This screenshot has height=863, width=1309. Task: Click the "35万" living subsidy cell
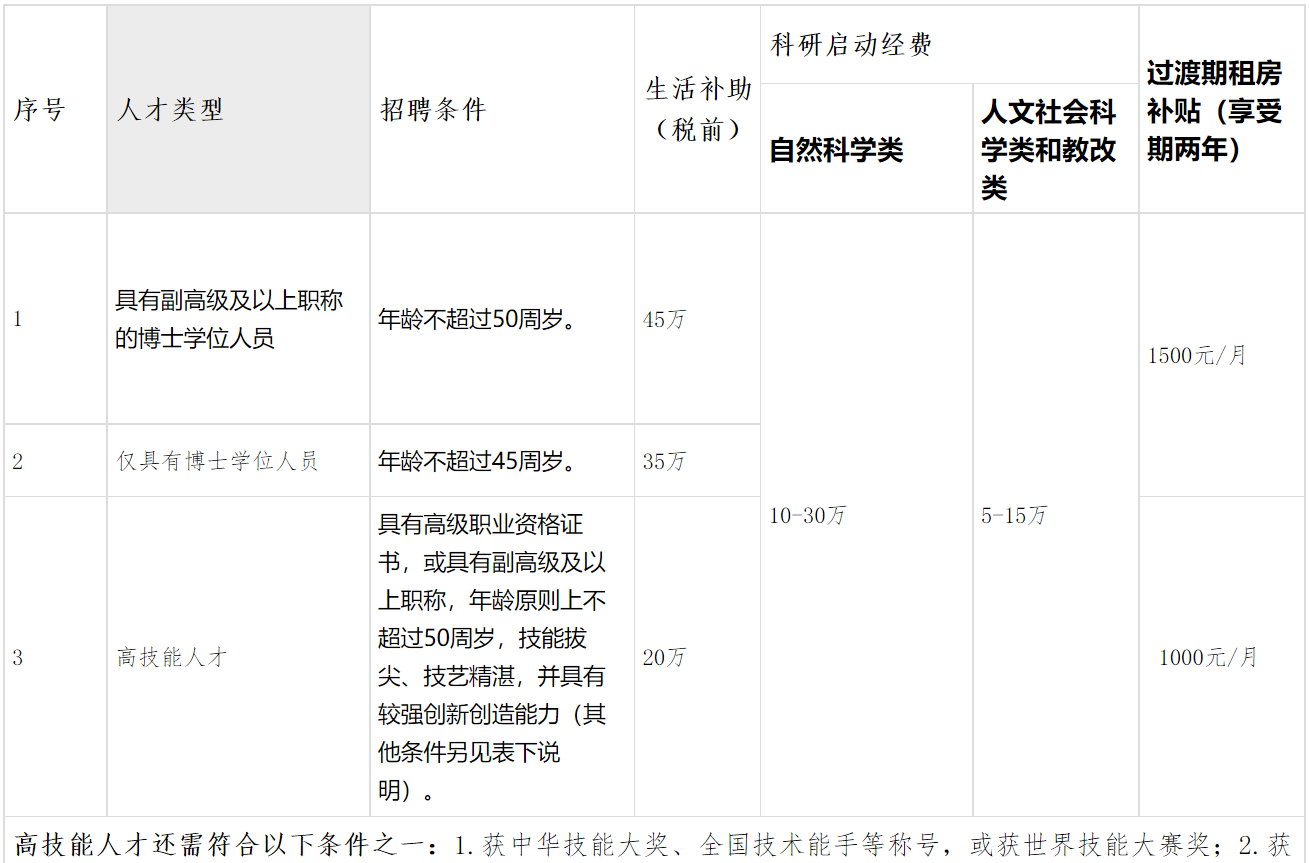pos(665,461)
